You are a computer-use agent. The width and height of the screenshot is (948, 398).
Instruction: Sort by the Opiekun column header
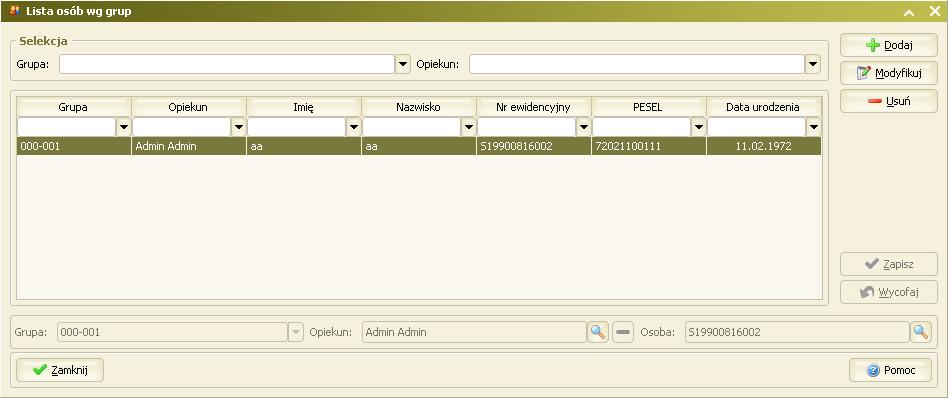coord(189,107)
